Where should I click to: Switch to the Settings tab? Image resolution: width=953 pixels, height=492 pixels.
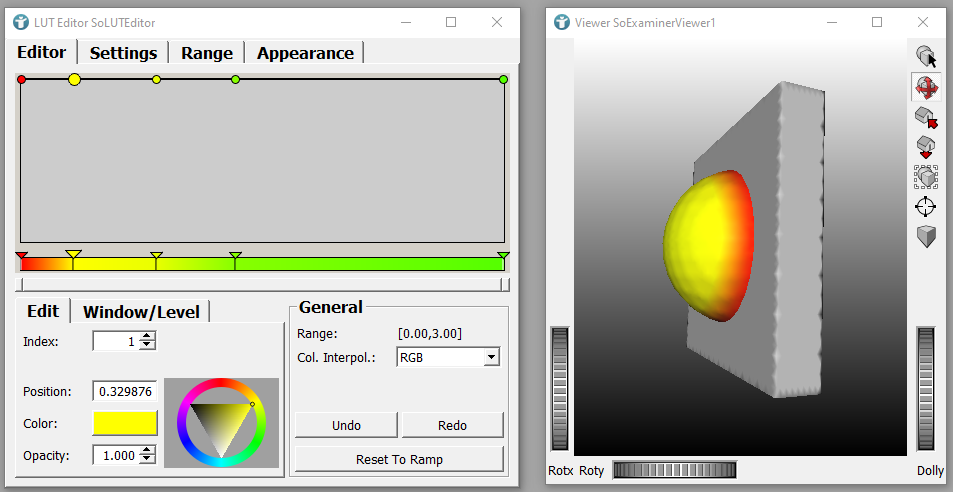(x=123, y=53)
